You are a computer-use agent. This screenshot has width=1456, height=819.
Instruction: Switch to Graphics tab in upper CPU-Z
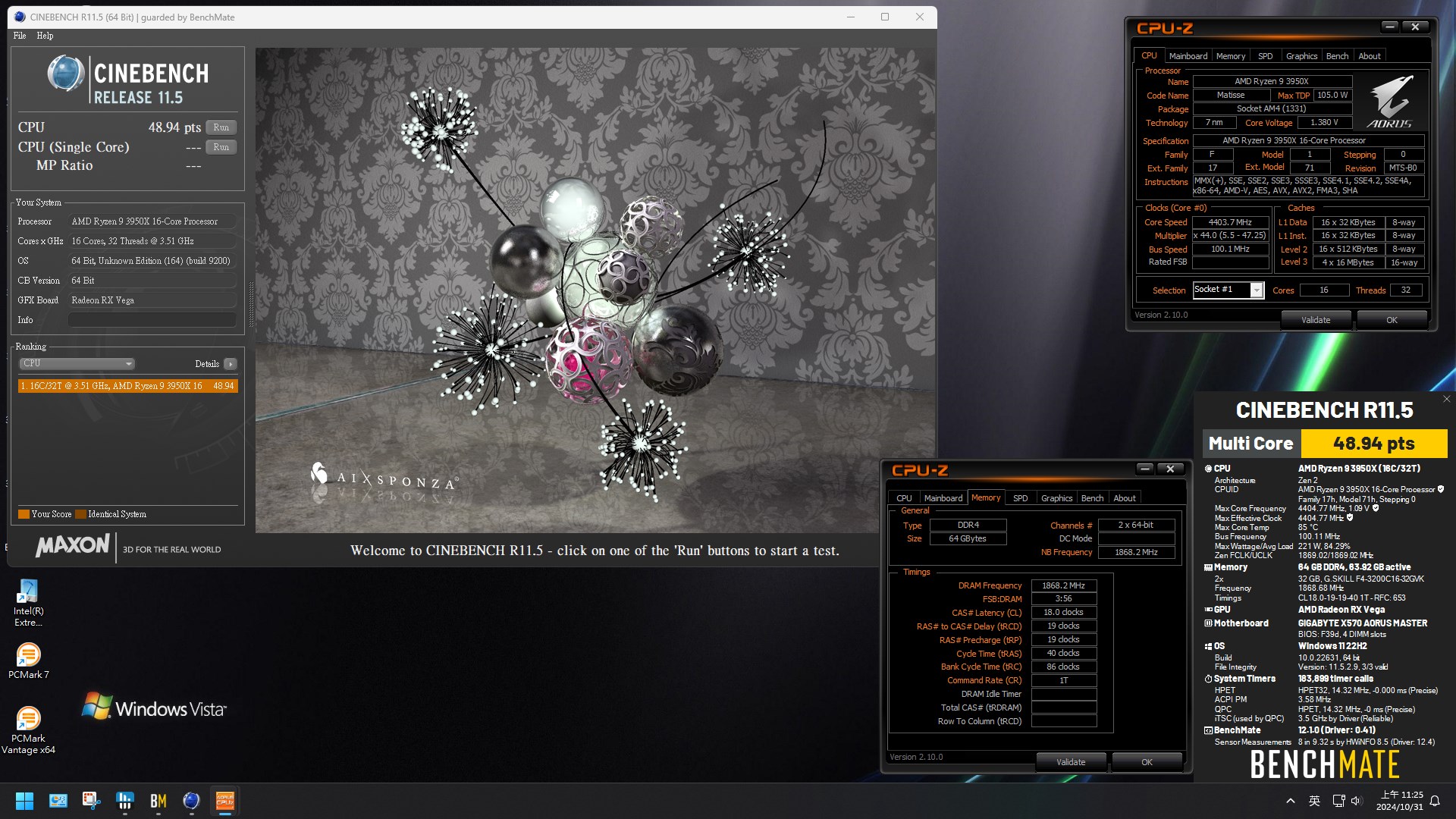[1301, 56]
